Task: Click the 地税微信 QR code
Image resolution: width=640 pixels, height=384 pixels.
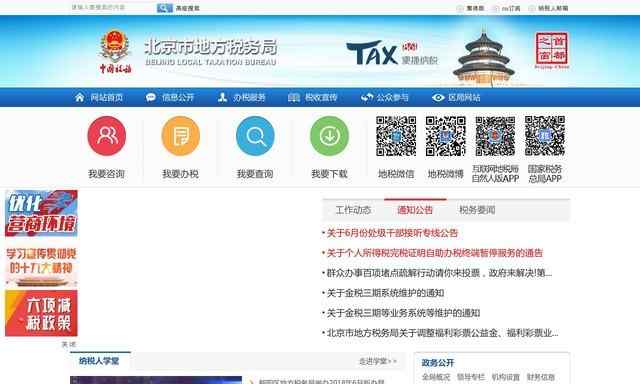Action: point(396,136)
